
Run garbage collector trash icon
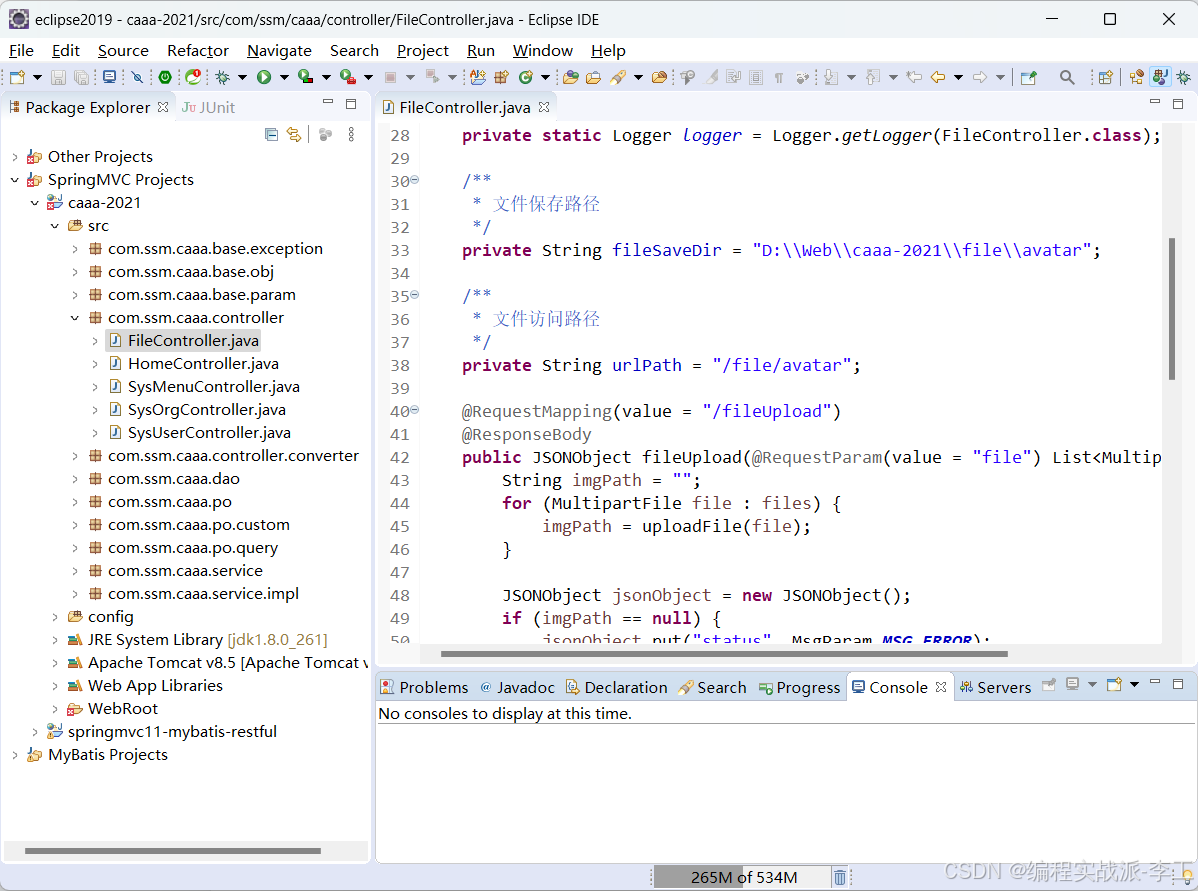840,877
